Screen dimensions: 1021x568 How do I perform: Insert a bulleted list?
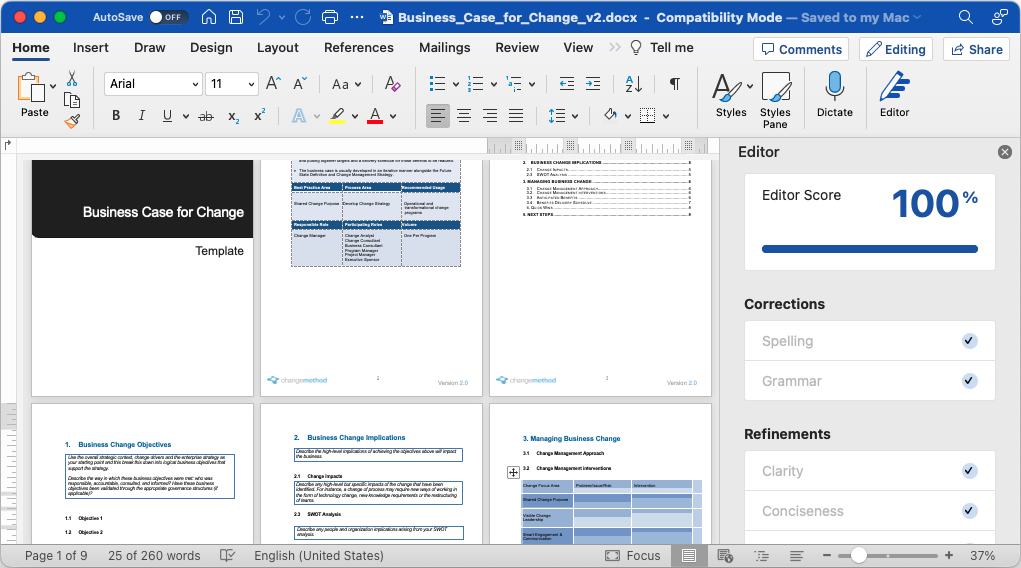[x=437, y=84]
